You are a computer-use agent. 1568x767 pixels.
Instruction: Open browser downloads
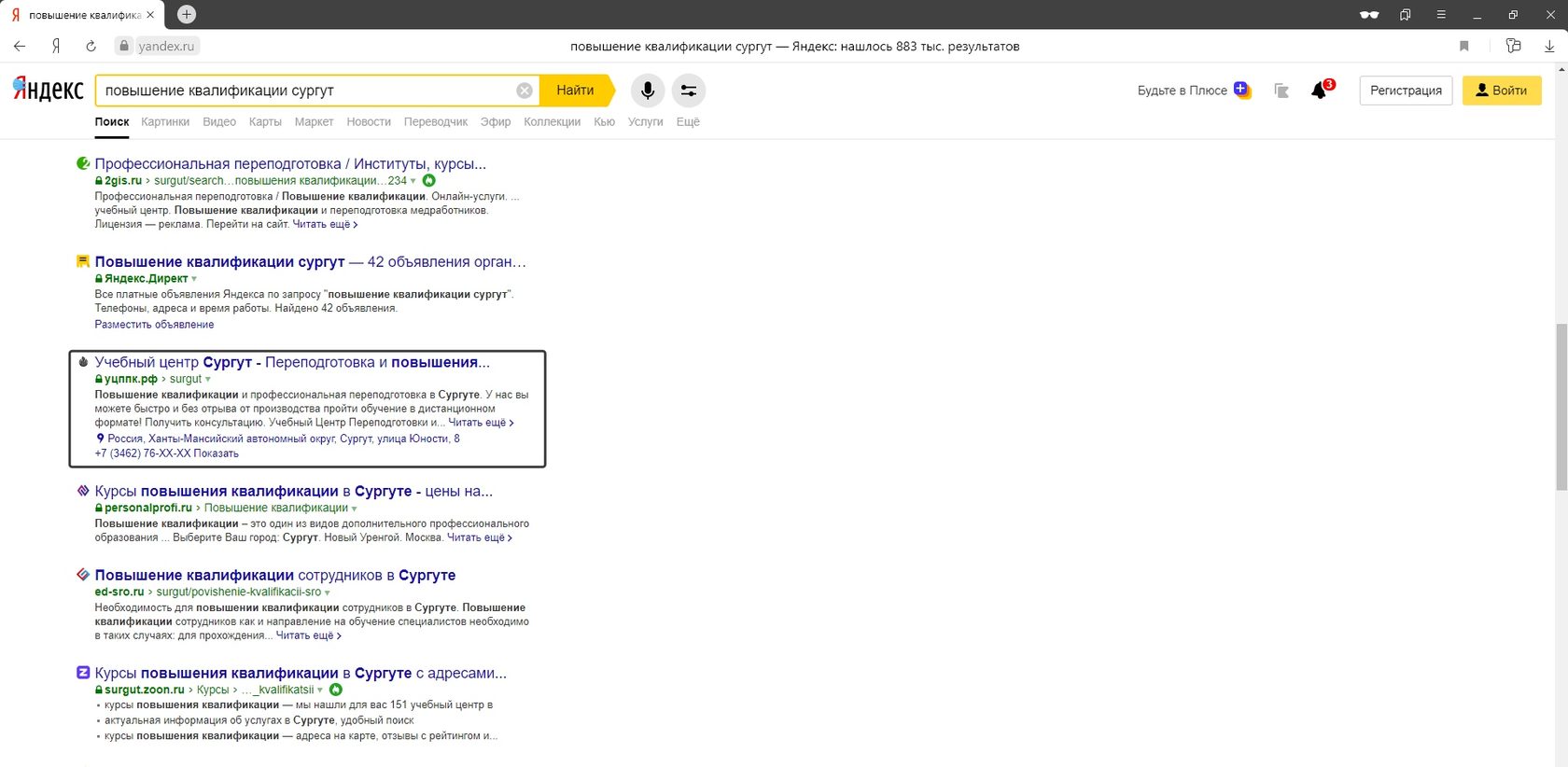1549,46
